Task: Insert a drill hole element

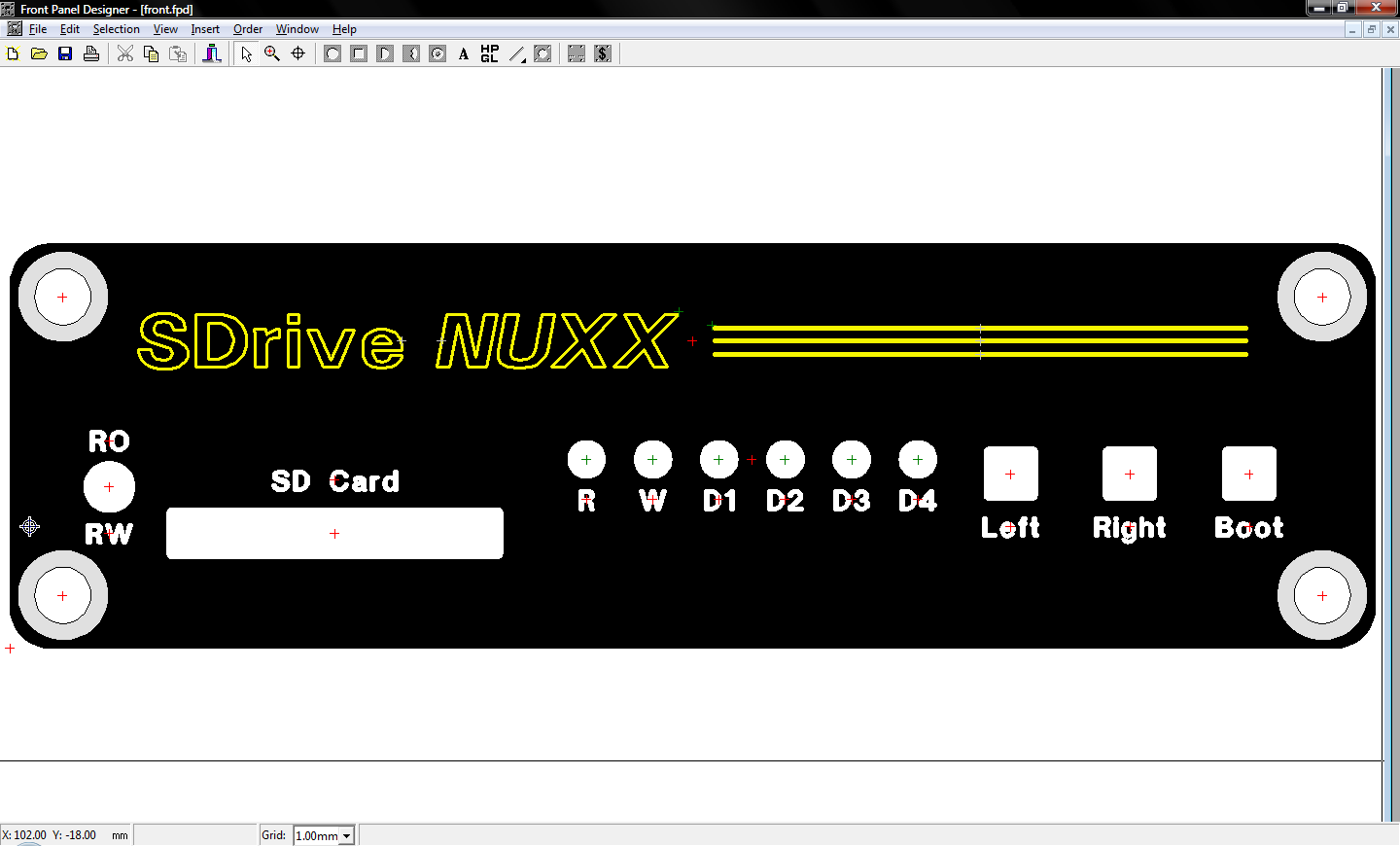Action: pos(332,54)
